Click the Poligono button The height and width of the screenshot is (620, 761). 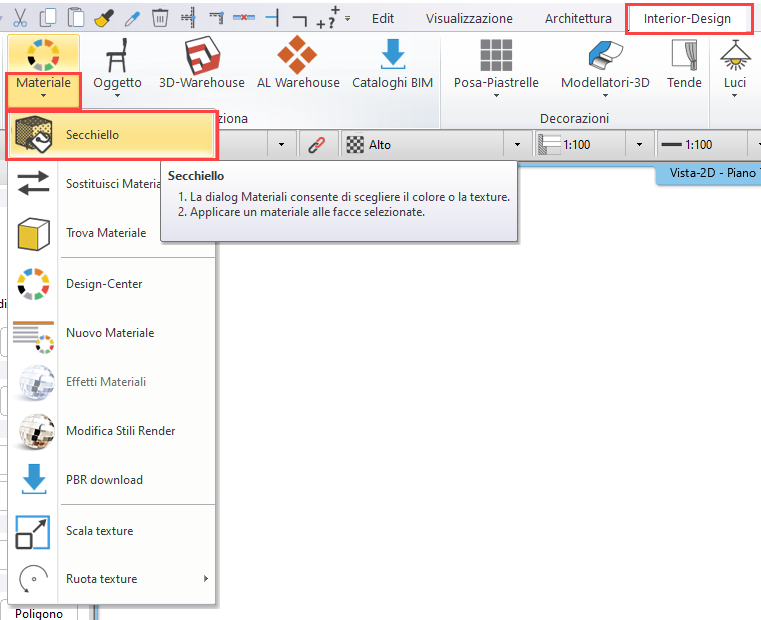point(39,614)
